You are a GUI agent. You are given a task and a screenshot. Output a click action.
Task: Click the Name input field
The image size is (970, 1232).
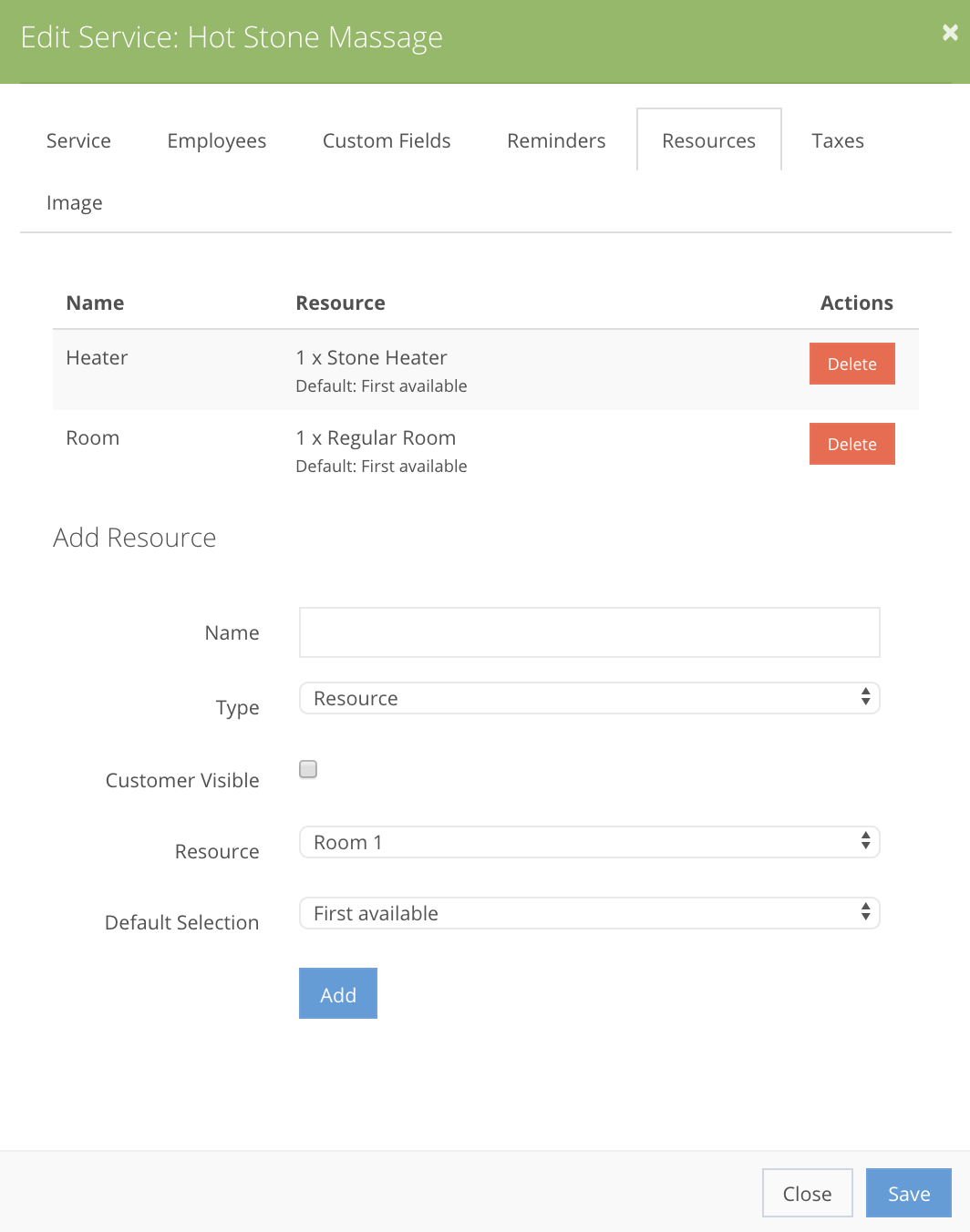(589, 631)
